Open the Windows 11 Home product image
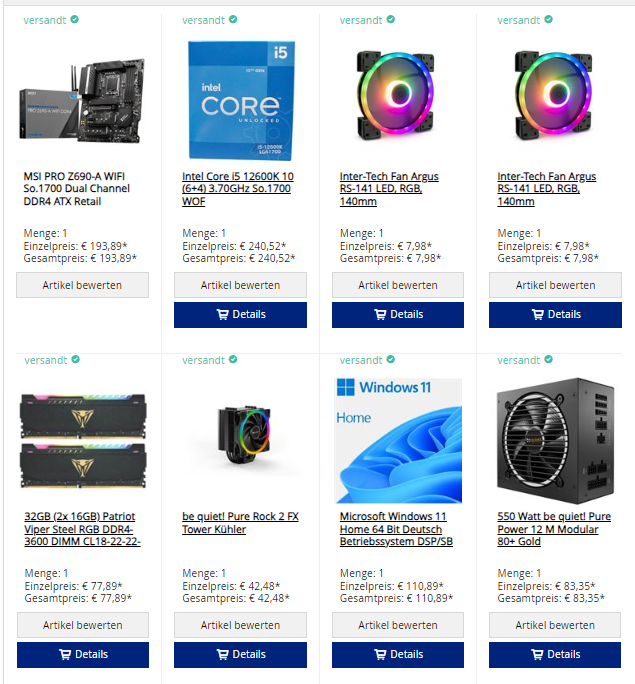 tap(398, 441)
